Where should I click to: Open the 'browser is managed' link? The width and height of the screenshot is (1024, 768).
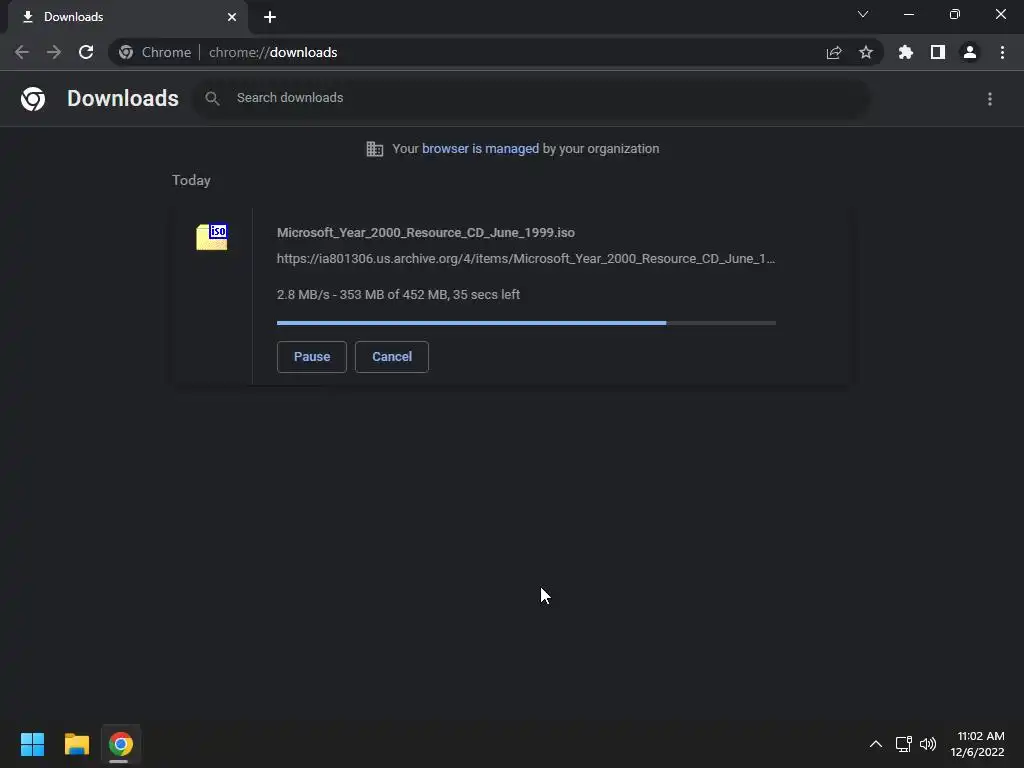click(480, 149)
